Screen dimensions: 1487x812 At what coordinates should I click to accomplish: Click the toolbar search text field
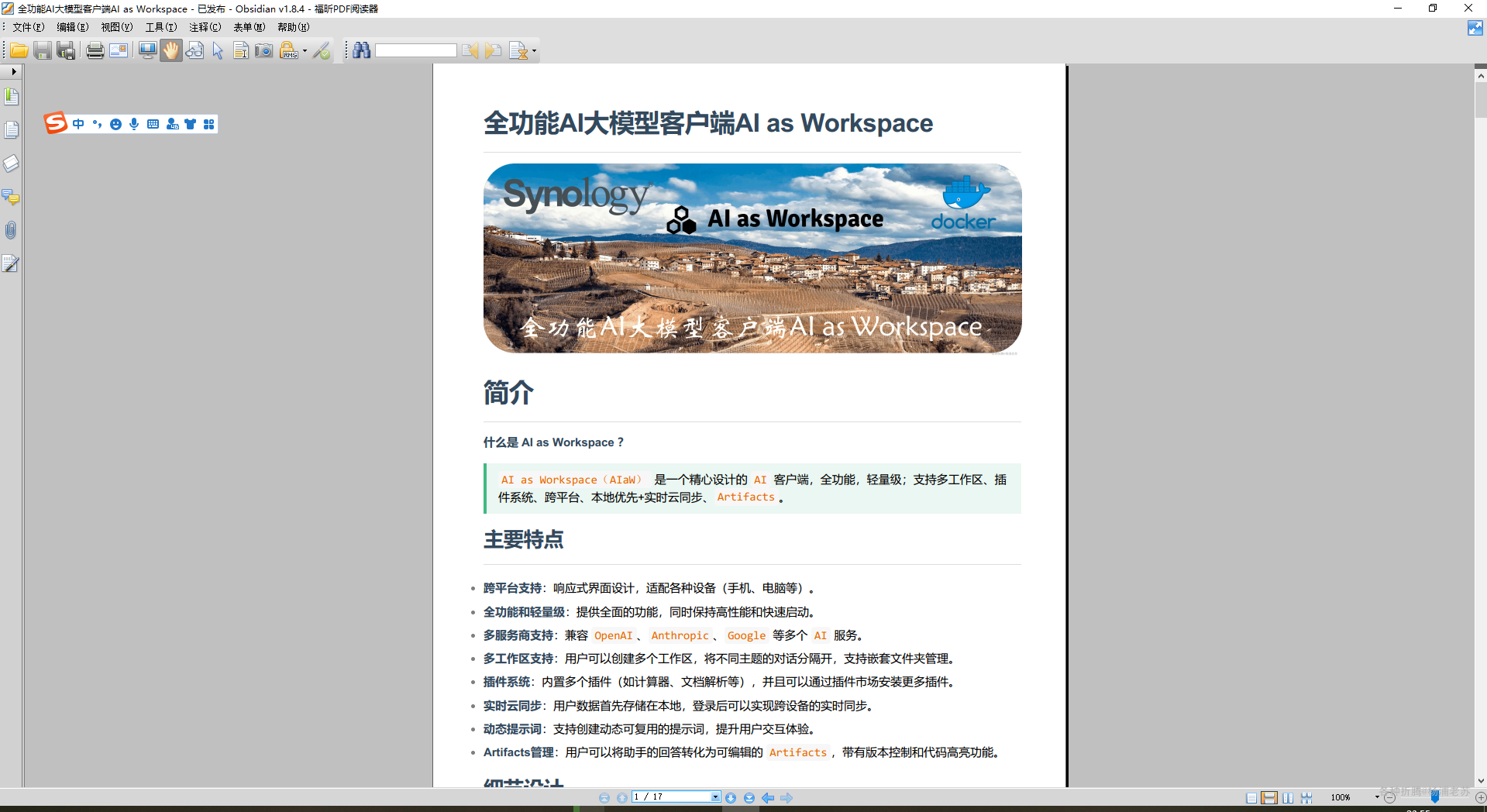pos(416,51)
